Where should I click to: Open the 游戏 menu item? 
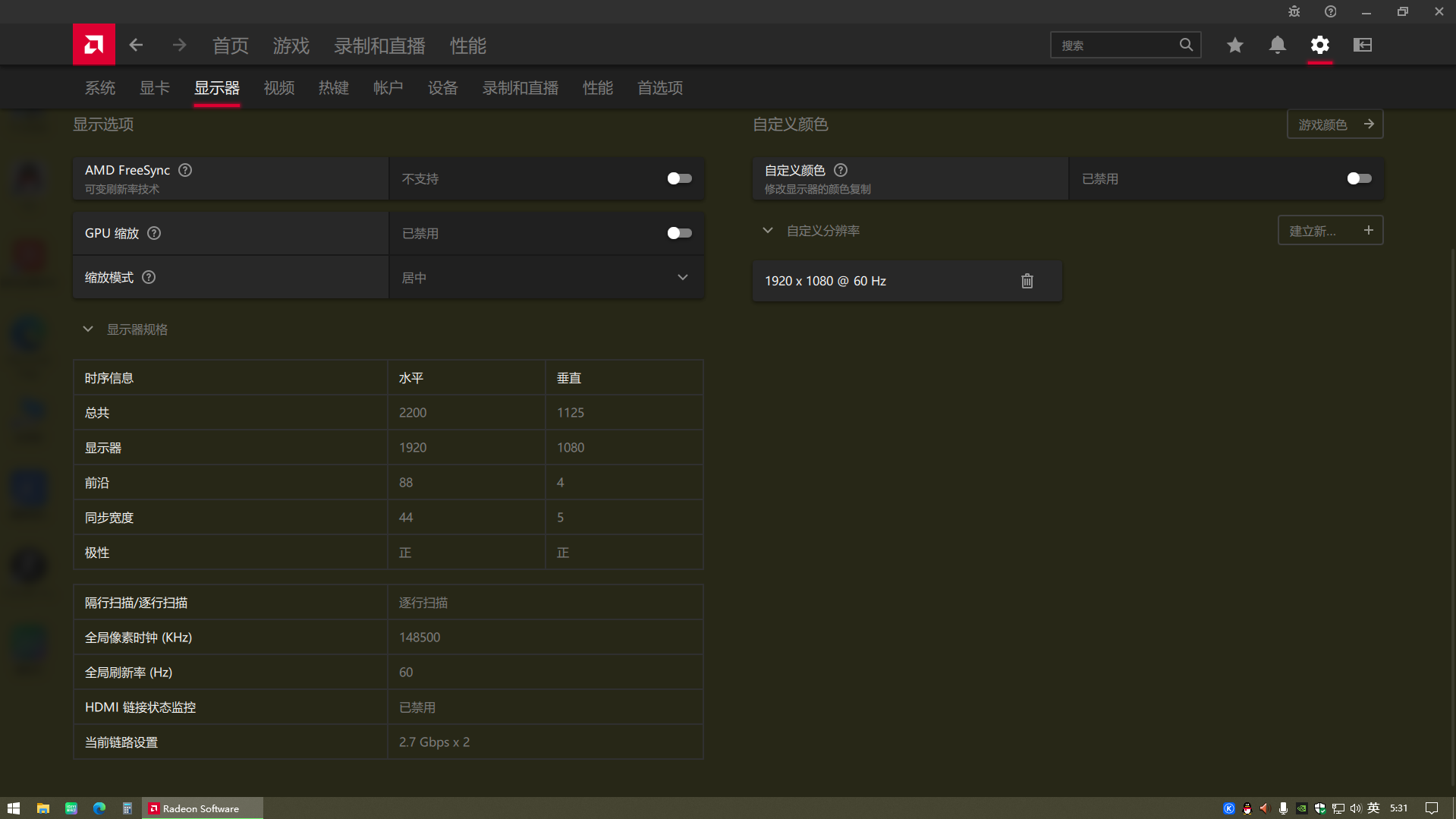[x=291, y=45]
